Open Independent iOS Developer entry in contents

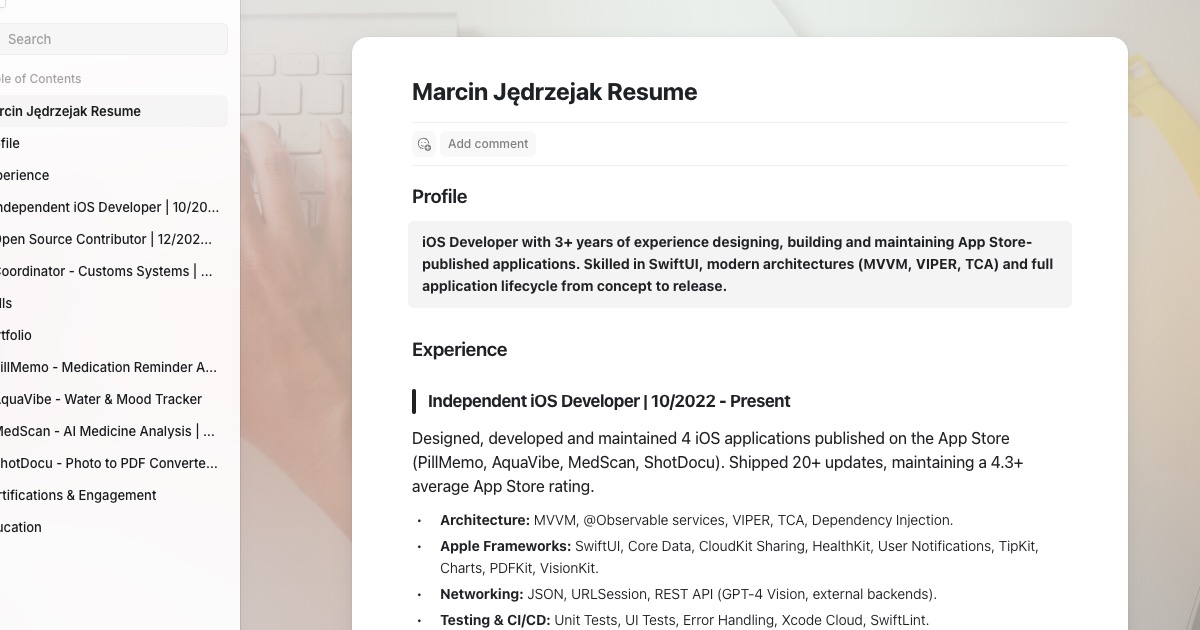pos(100,207)
